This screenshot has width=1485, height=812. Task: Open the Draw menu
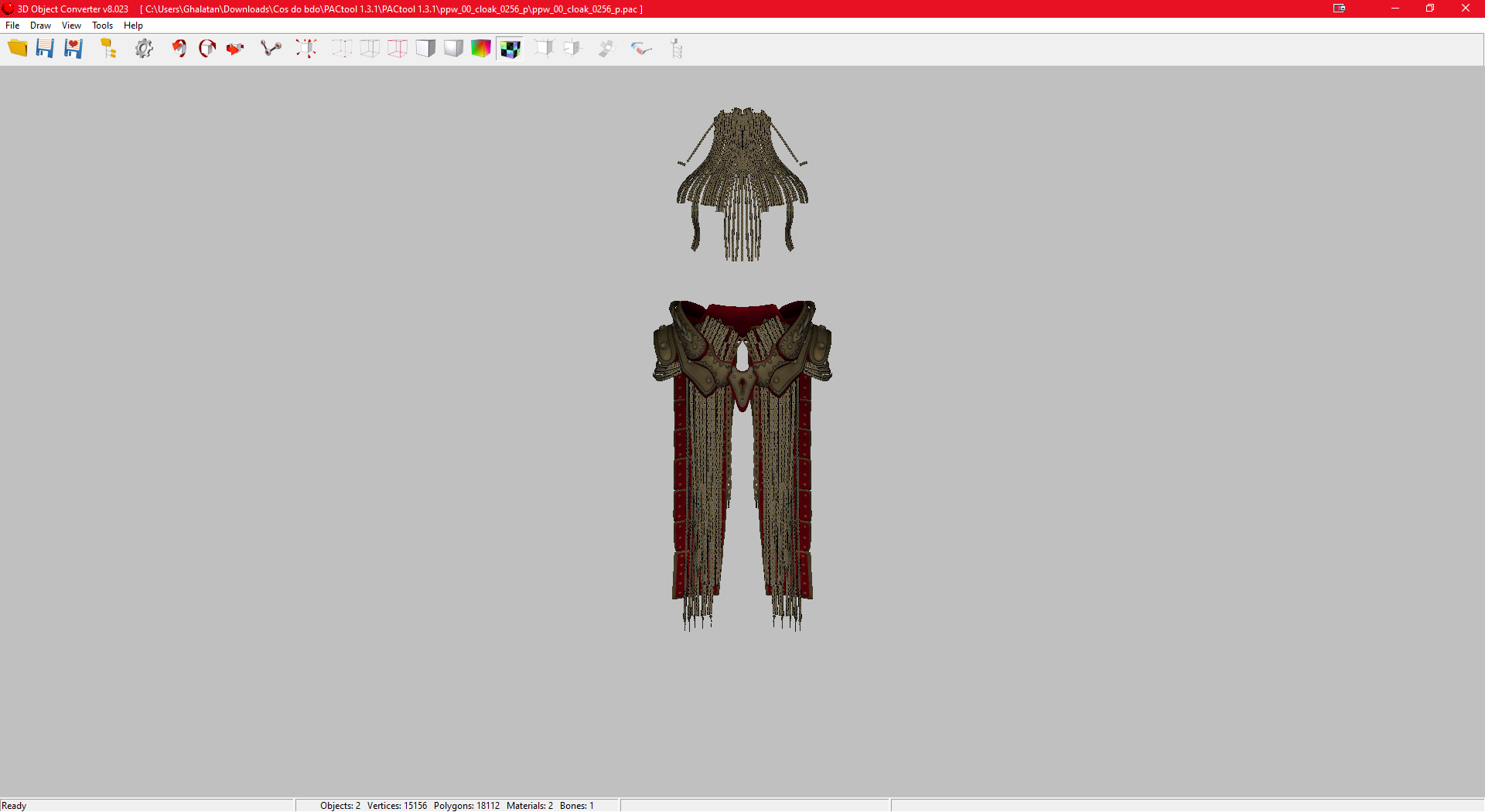[40, 26]
